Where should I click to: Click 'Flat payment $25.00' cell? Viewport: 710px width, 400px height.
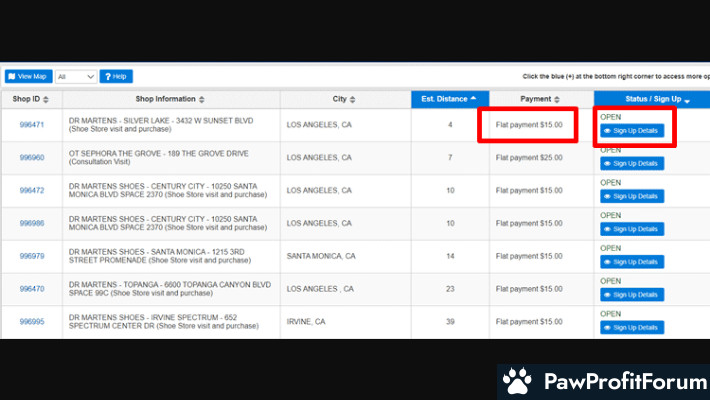point(529,158)
